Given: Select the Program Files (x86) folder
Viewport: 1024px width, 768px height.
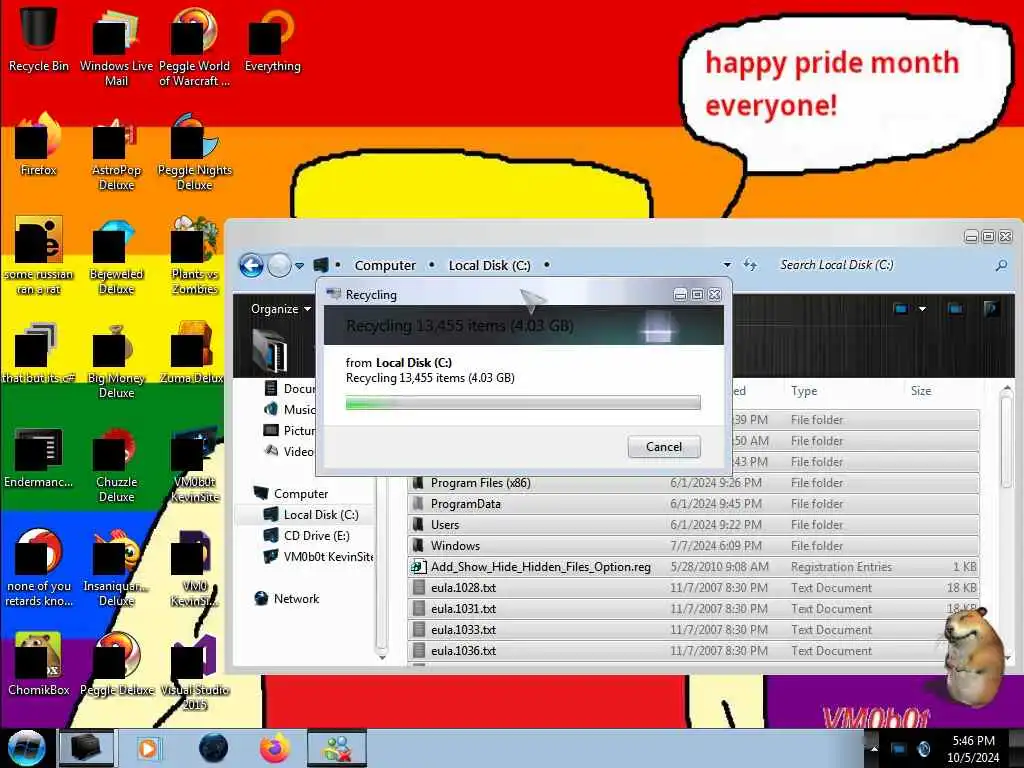Looking at the screenshot, I should coord(694,483).
